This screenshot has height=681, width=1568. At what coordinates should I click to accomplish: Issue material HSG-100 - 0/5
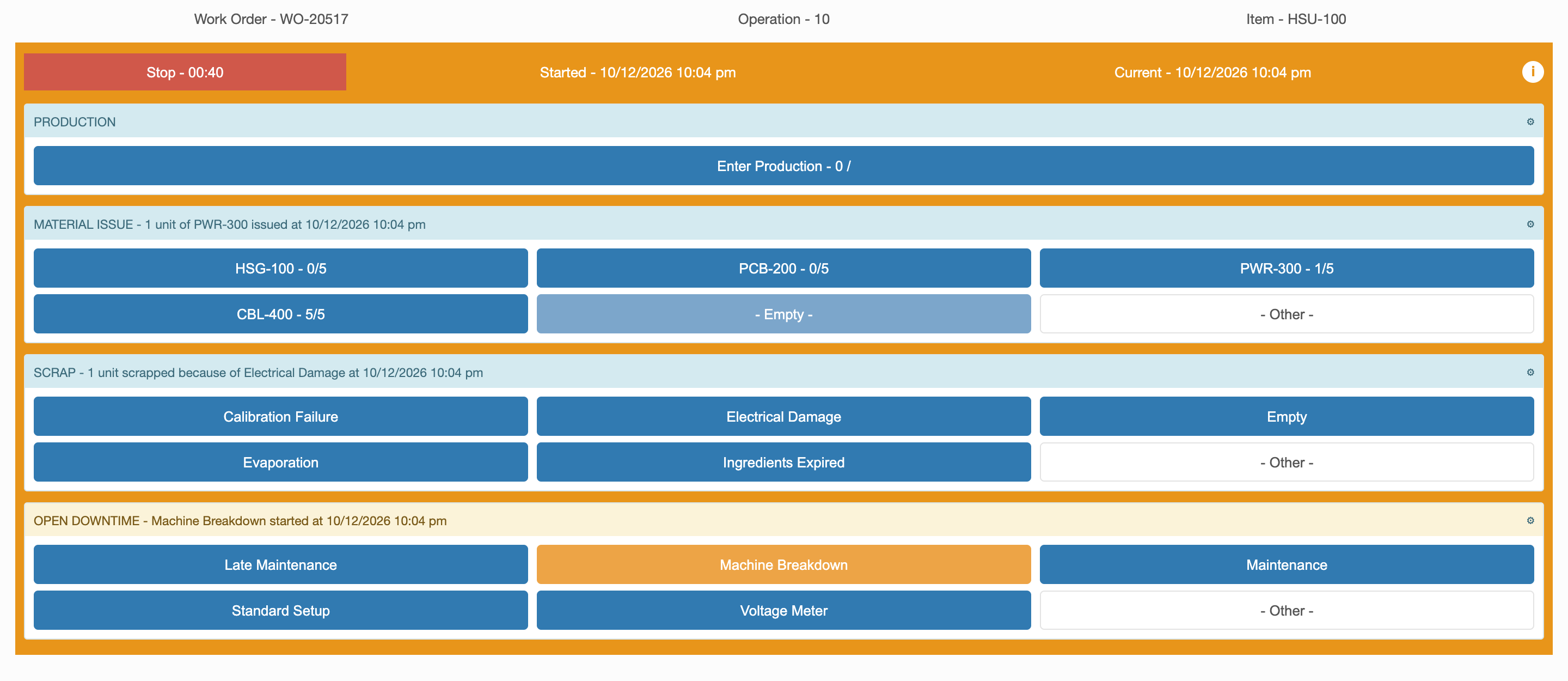pyautogui.click(x=280, y=268)
